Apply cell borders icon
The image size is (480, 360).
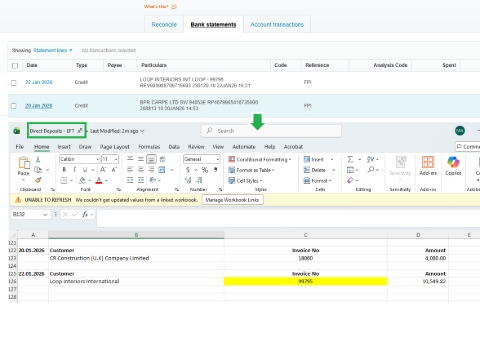63,180
